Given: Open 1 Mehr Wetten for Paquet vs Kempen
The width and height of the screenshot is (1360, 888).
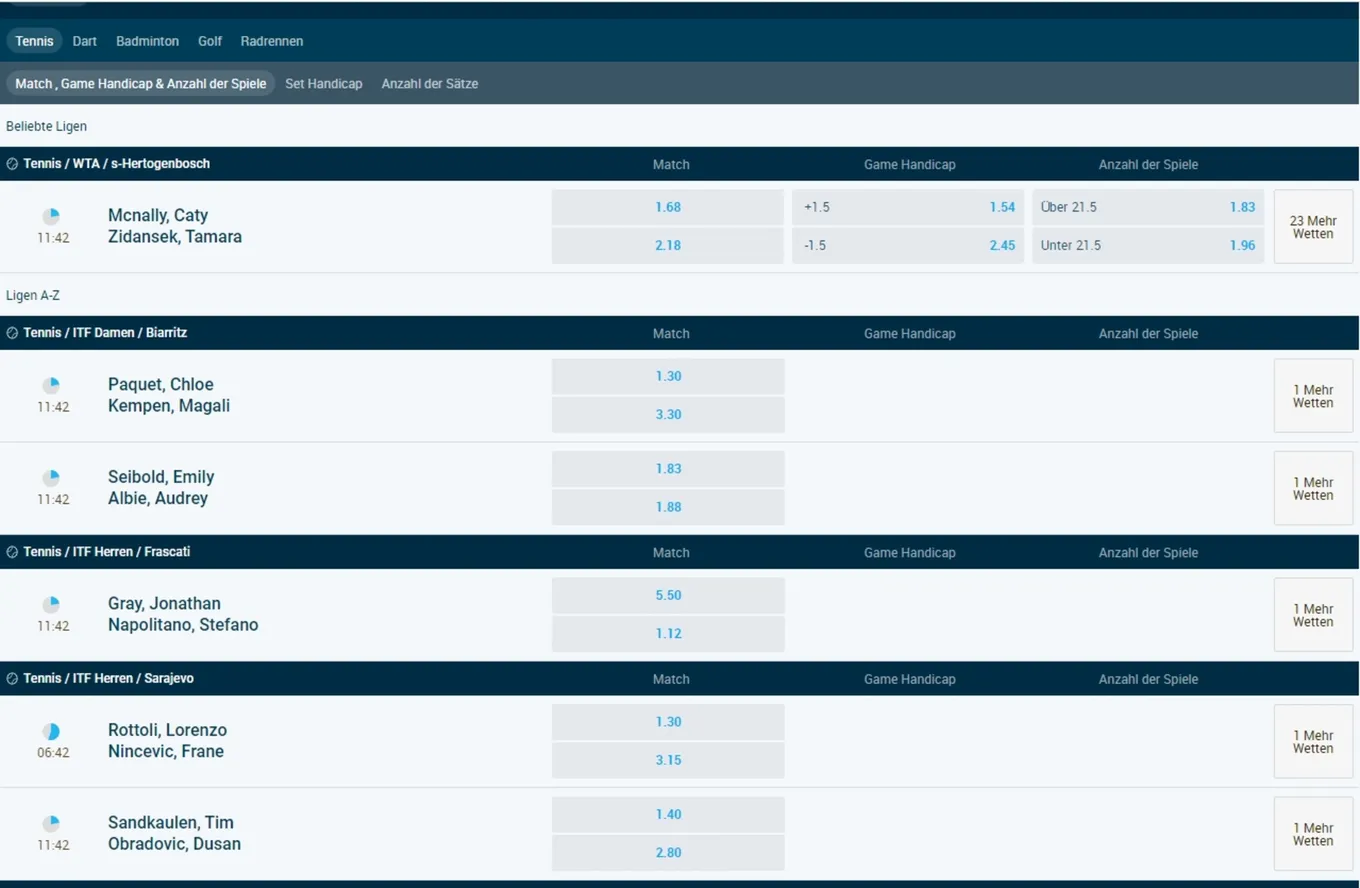Looking at the screenshot, I should point(1313,396).
